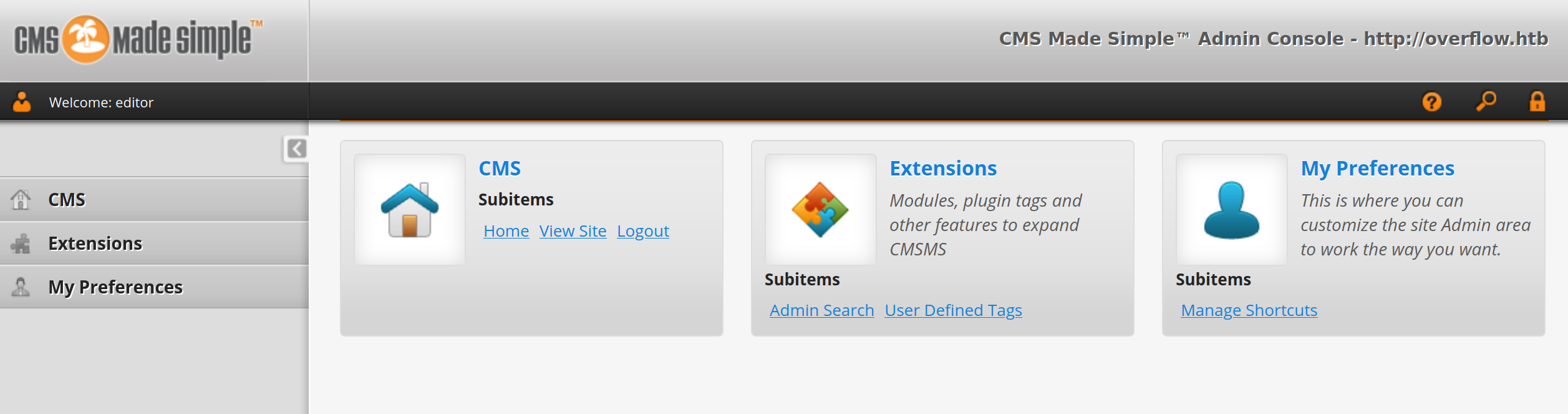Open My Preferences in the sidebar menu
Viewport: 1568px width, 414px height.
(x=115, y=287)
